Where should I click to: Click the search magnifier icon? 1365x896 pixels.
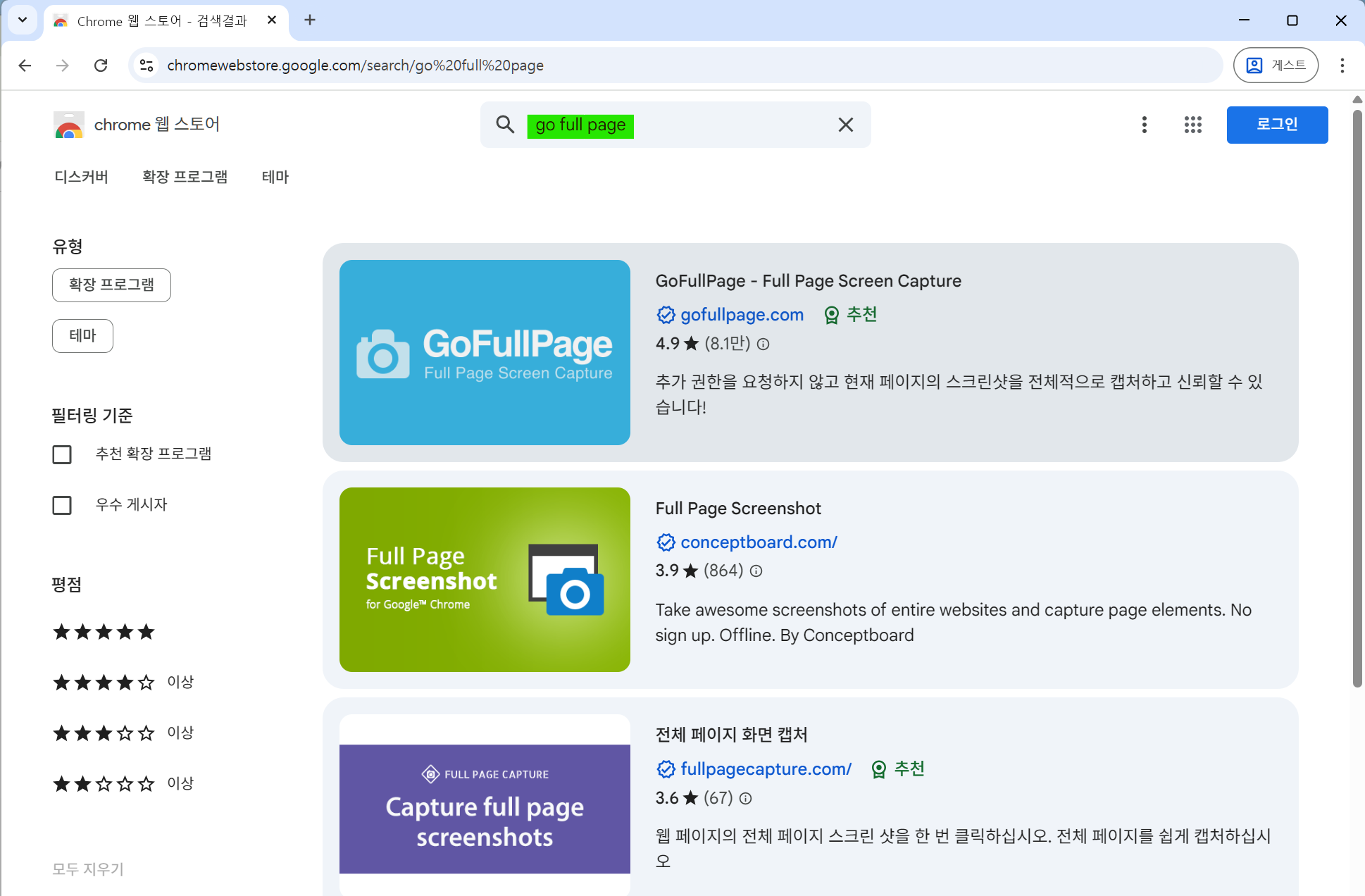pos(505,125)
